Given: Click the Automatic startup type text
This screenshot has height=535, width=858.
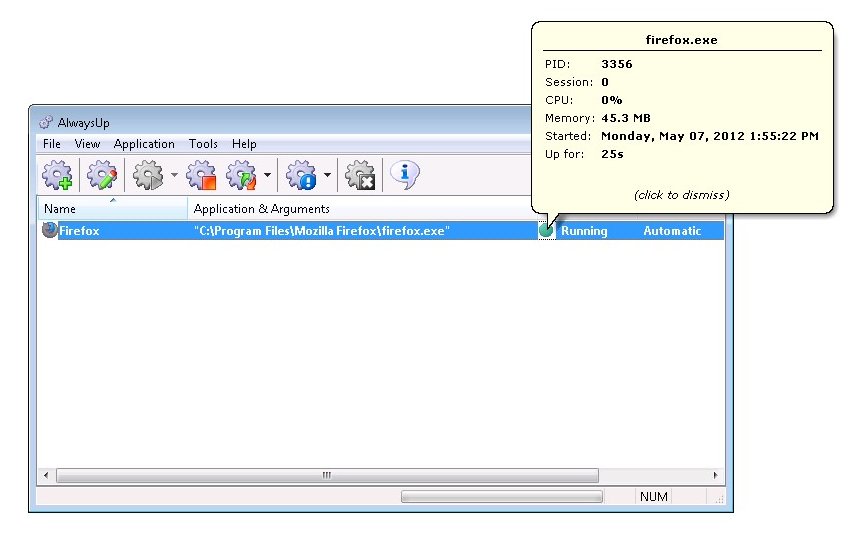Looking at the screenshot, I should (x=672, y=231).
